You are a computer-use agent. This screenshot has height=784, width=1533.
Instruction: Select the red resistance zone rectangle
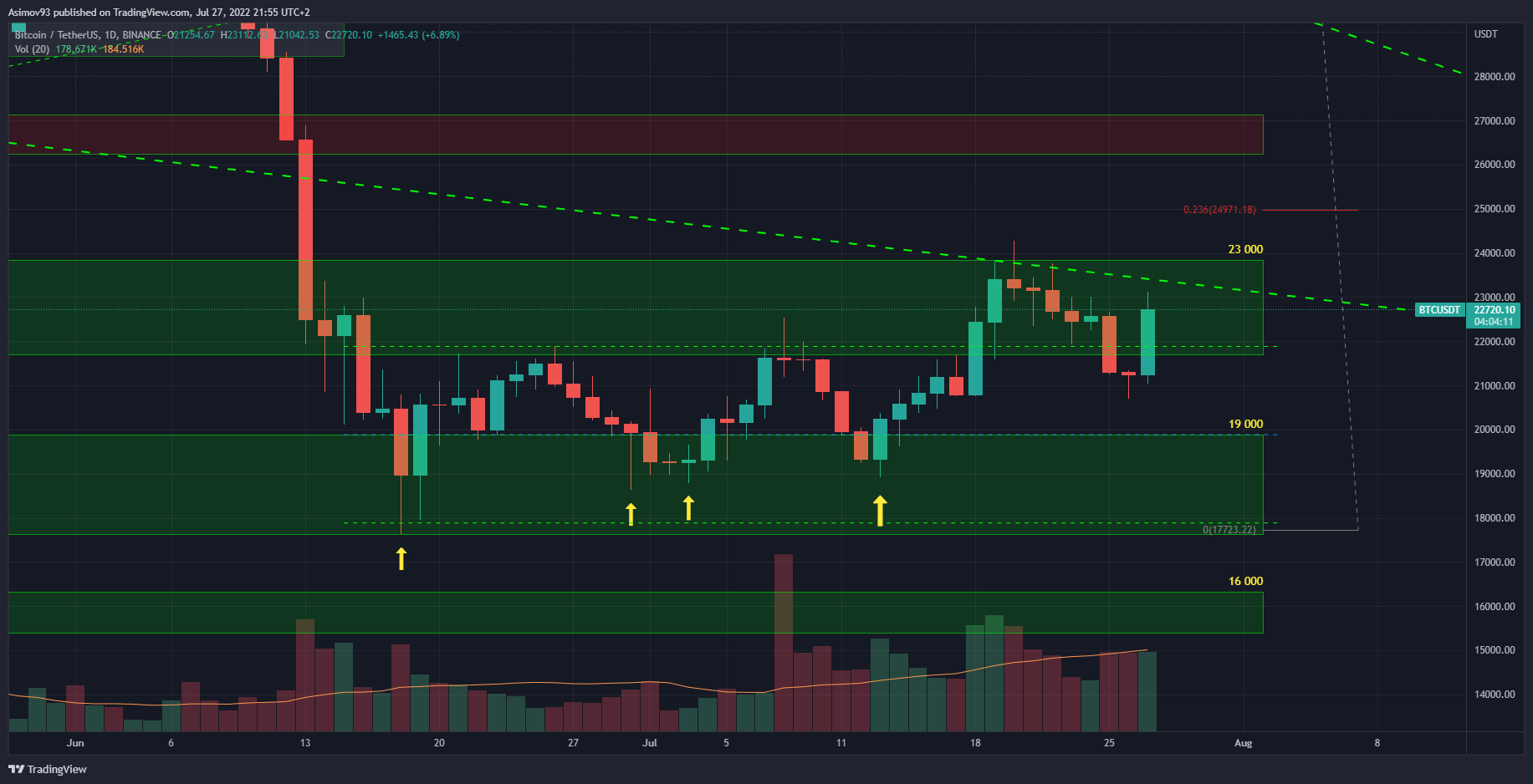(636, 135)
